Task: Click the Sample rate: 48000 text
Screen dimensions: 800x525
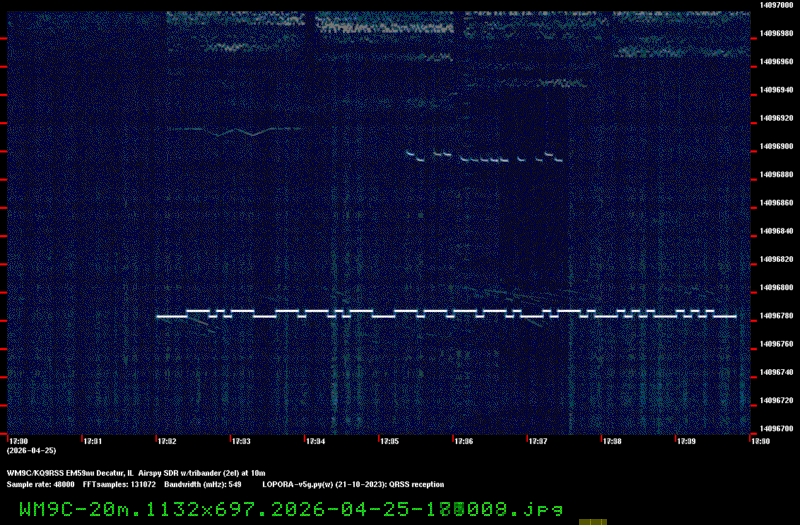Action: click(x=40, y=485)
